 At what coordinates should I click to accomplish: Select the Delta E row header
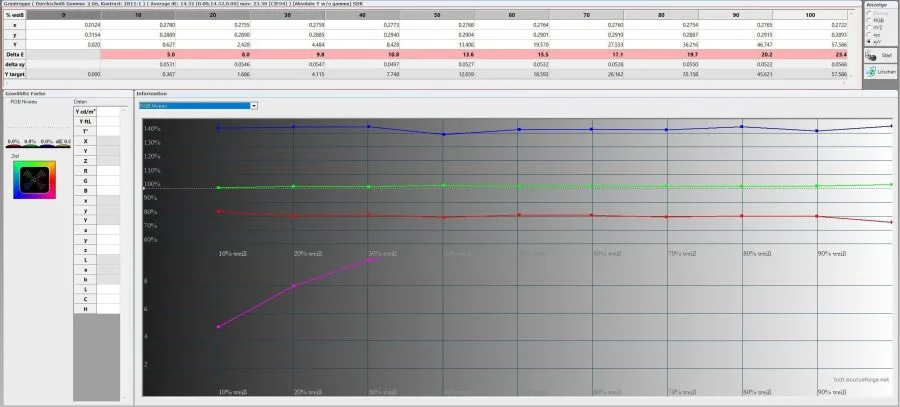coord(14,54)
